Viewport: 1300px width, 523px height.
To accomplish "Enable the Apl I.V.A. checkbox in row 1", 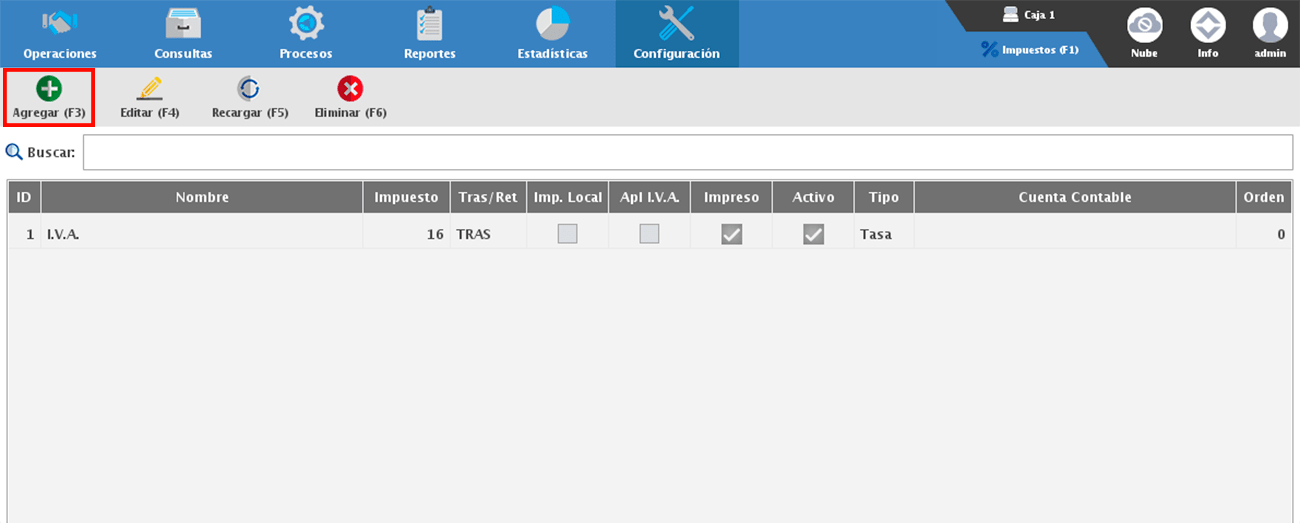I will [649, 234].
